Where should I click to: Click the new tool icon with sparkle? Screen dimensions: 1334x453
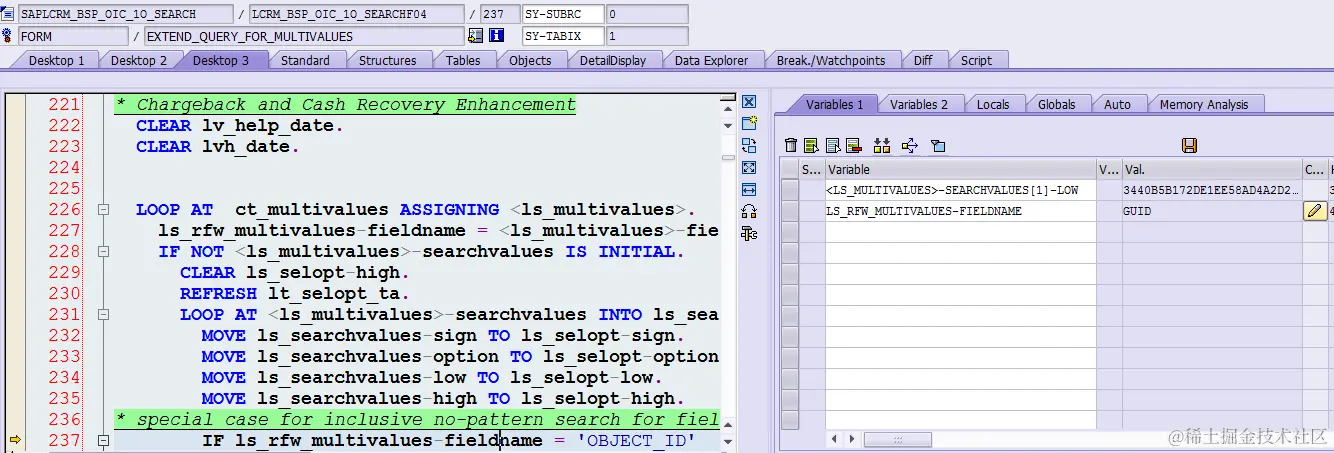click(749, 124)
